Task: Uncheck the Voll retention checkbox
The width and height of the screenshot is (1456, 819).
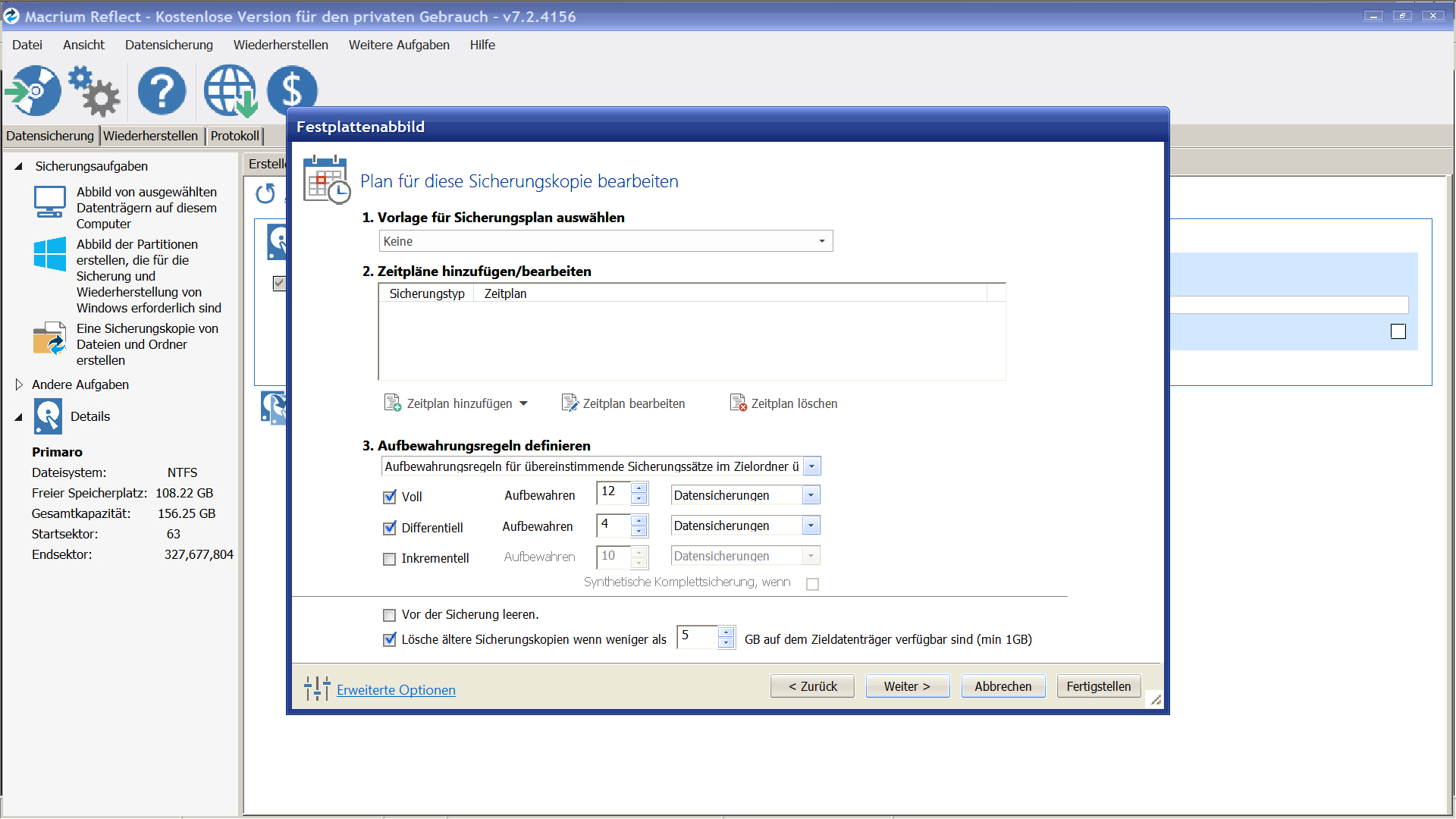Action: (390, 497)
